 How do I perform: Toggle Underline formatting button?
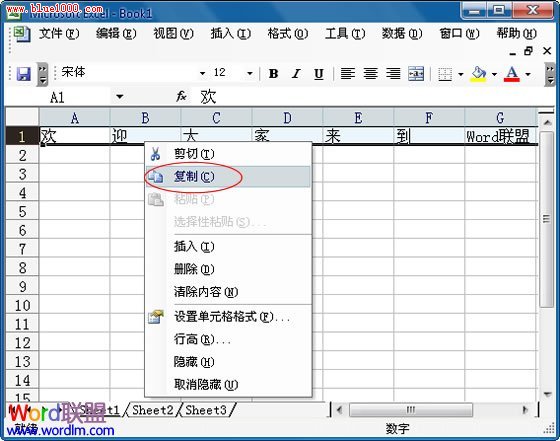319,74
